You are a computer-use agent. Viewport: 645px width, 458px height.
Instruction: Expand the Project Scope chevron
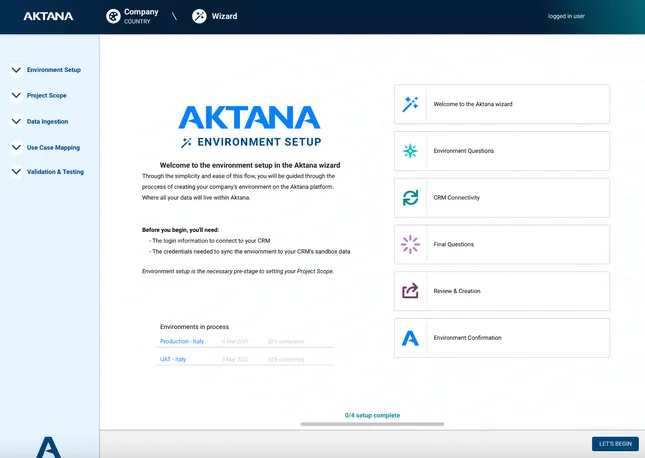[x=16, y=95]
